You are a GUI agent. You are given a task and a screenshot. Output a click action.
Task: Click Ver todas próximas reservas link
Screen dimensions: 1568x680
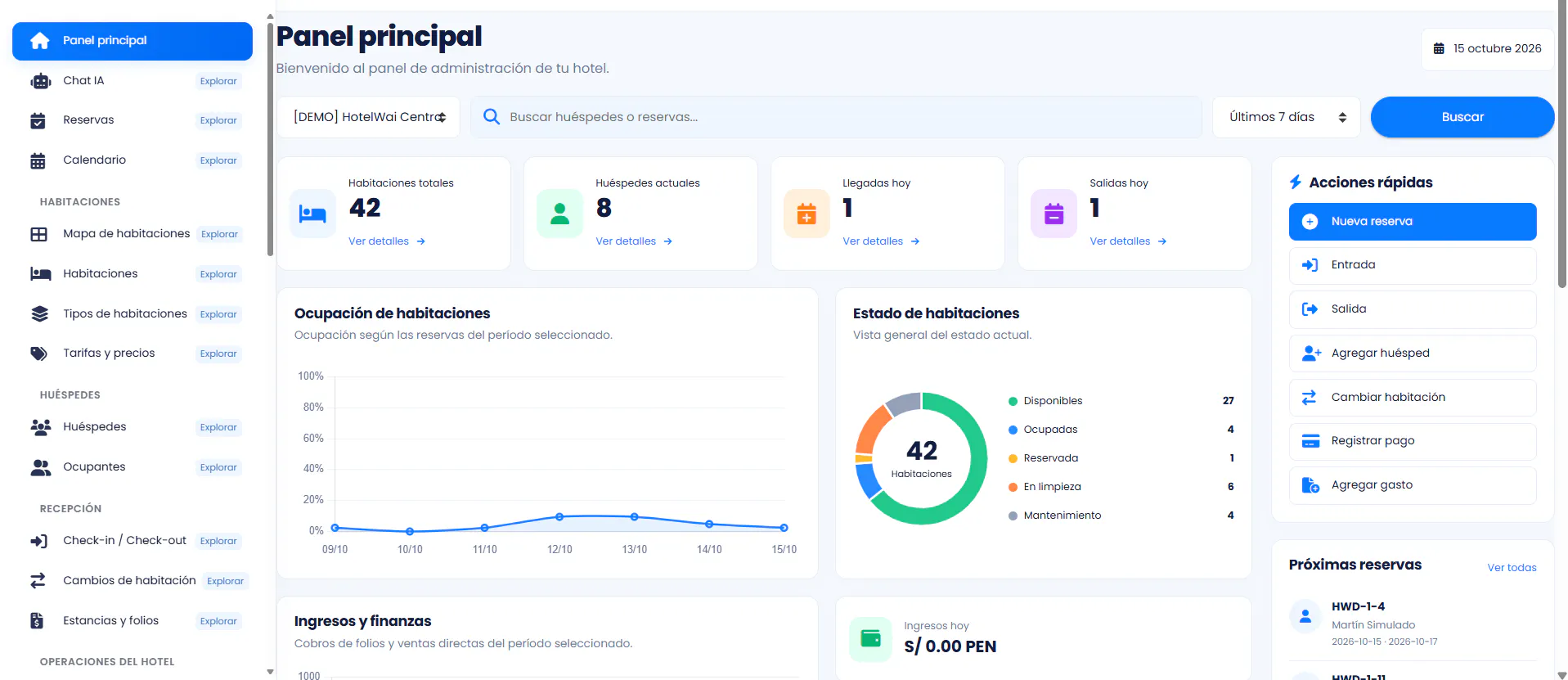[x=1512, y=568]
